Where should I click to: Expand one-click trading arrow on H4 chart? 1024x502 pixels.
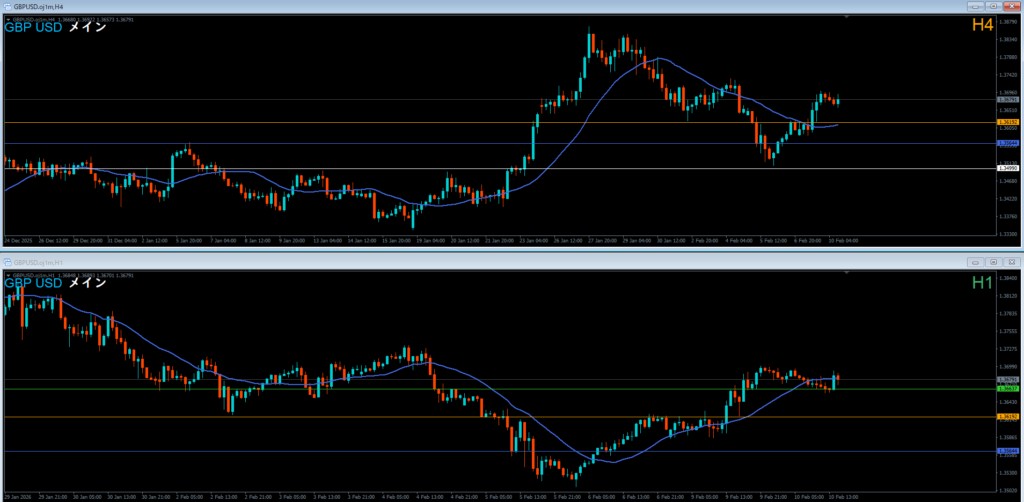[x=7, y=18]
